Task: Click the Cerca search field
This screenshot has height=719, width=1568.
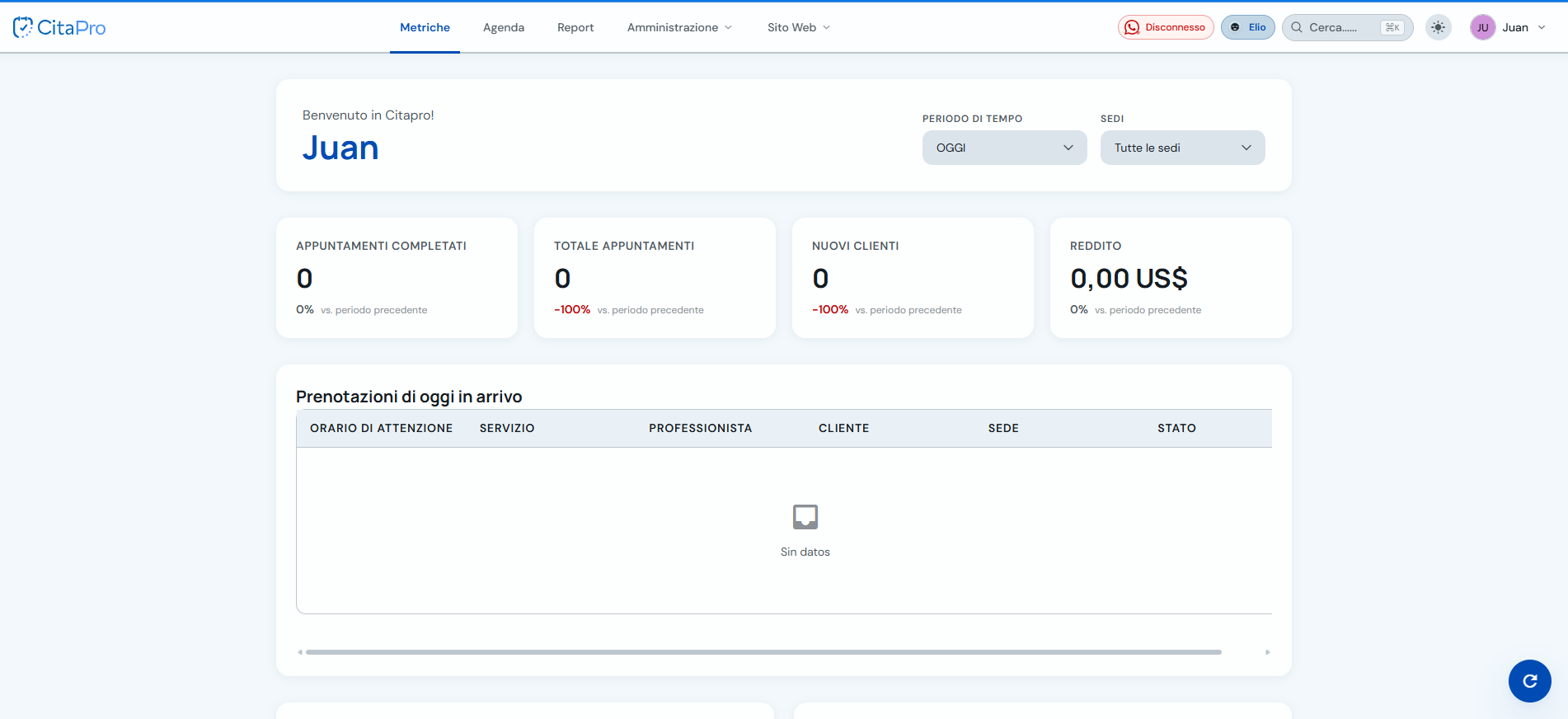Action: [x=1347, y=27]
